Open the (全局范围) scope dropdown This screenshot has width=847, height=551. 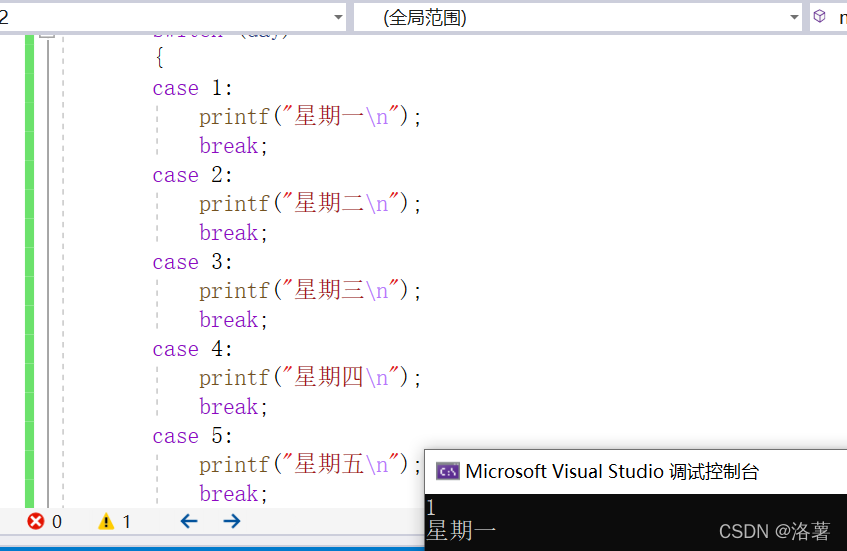[x=578, y=17]
